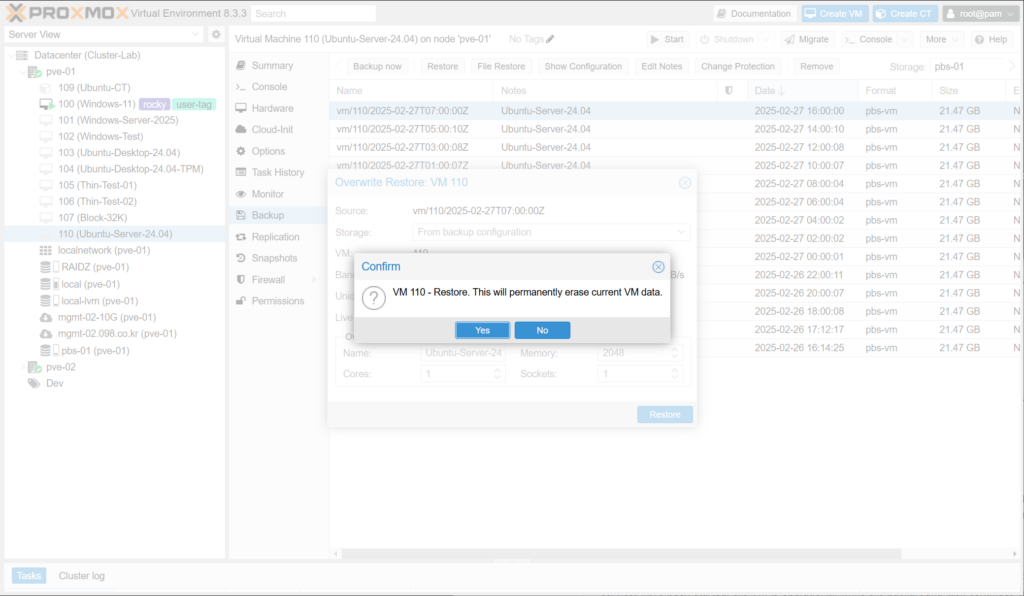Screen dimensions: 1024x596
Task: Close the Confirm dialog with X icon
Action: point(658,267)
